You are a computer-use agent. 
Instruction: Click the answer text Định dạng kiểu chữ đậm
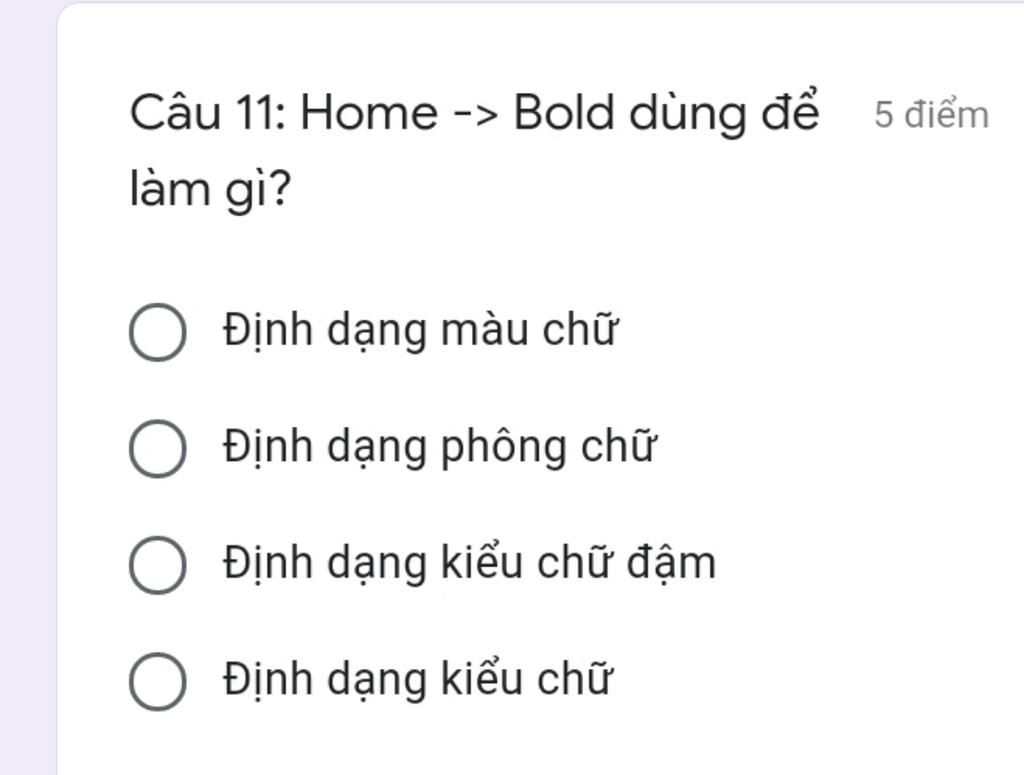click(470, 563)
